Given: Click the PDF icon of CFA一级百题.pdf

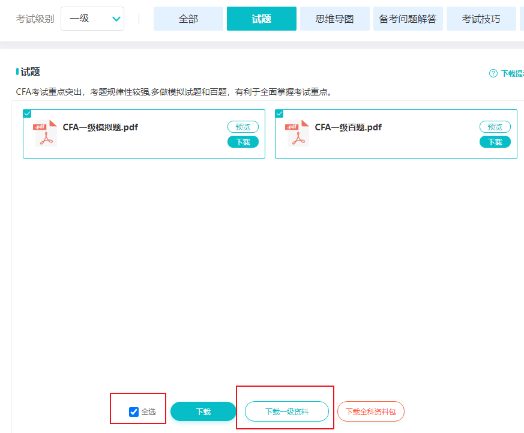Looking at the screenshot, I should click(x=297, y=133).
